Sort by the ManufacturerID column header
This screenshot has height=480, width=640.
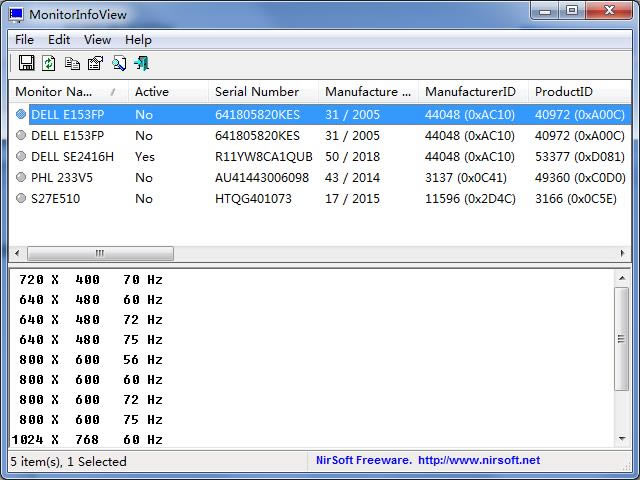pos(473,92)
